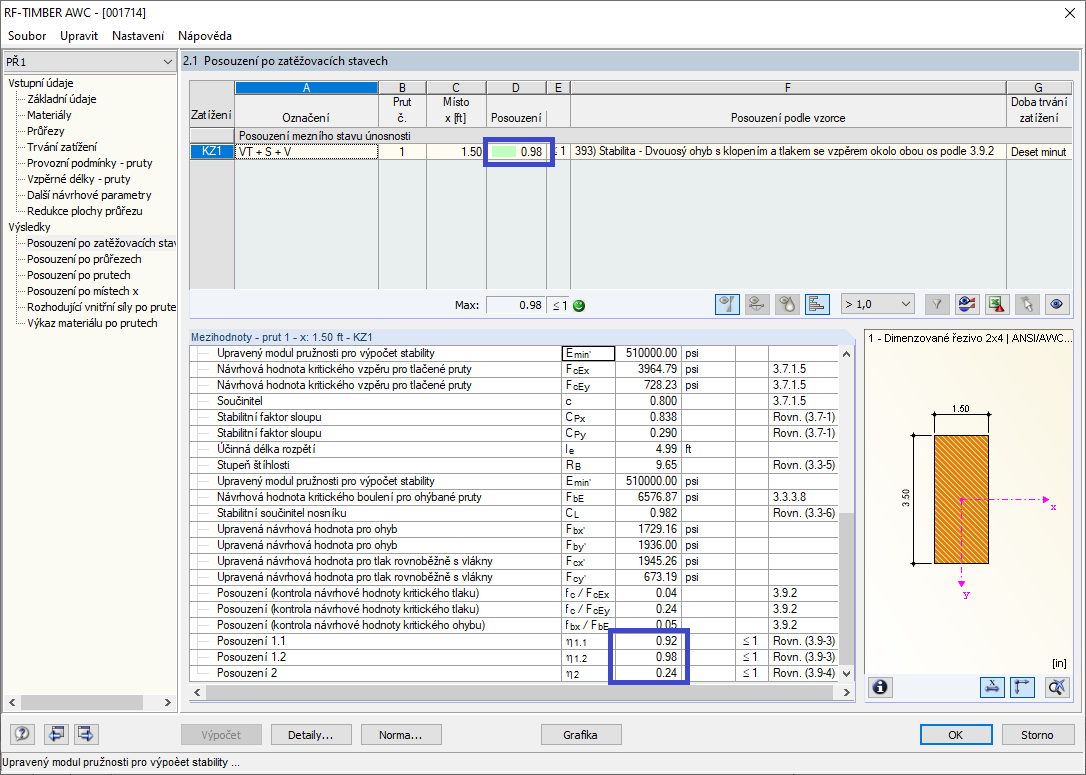
Task: Click the Excel export icon
Action: pos(997,304)
